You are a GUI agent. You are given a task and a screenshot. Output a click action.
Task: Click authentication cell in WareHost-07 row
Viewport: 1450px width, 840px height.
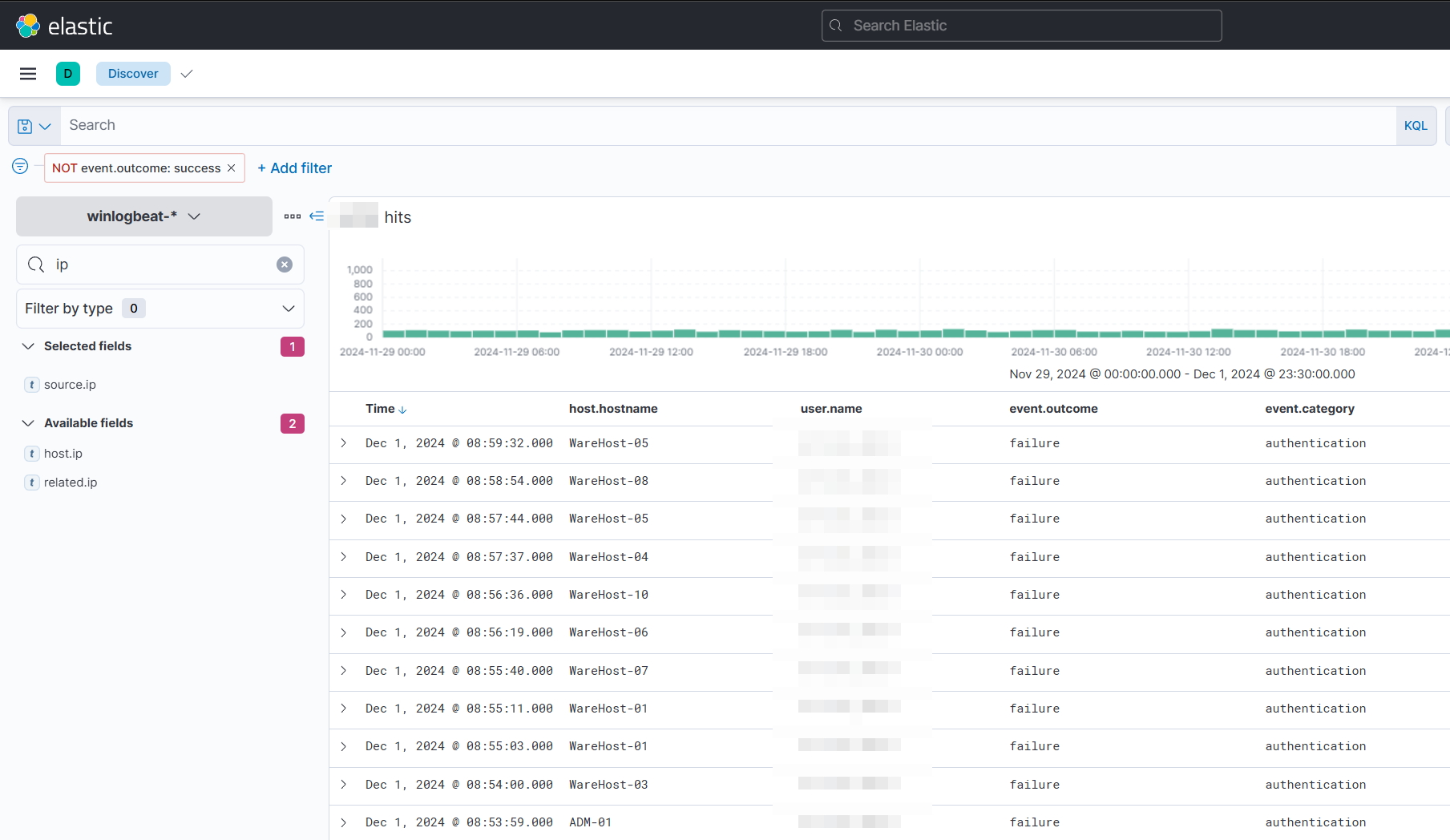coord(1315,671)
